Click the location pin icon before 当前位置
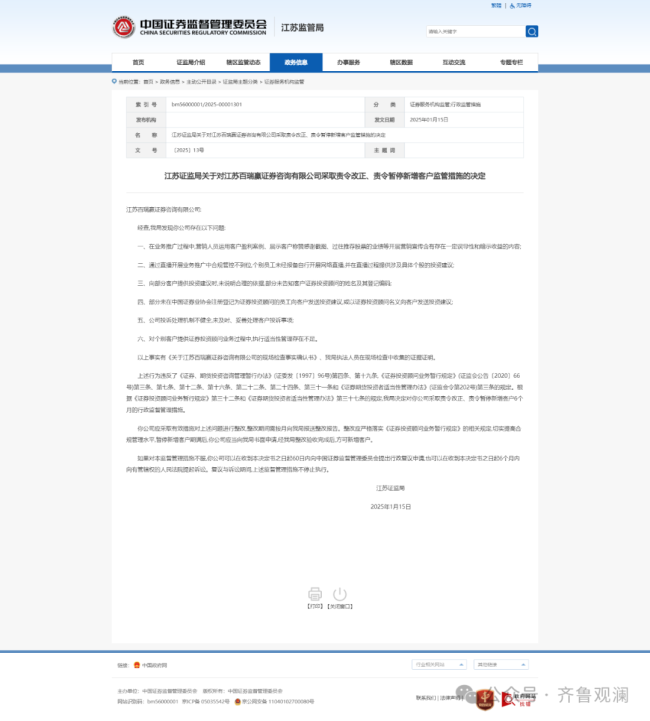 coord(114,81)
